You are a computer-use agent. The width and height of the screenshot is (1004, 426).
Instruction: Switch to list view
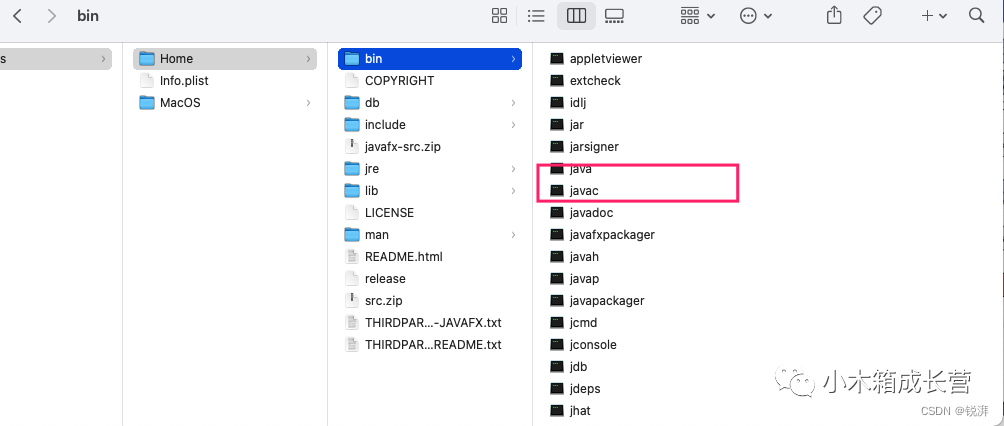[536, 16]
